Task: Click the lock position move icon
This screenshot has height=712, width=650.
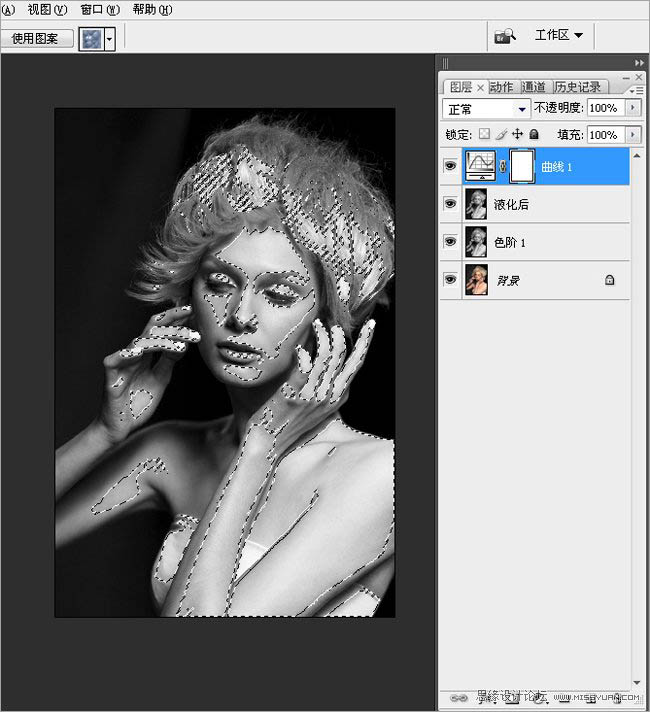Action: [x=517, y=134]
